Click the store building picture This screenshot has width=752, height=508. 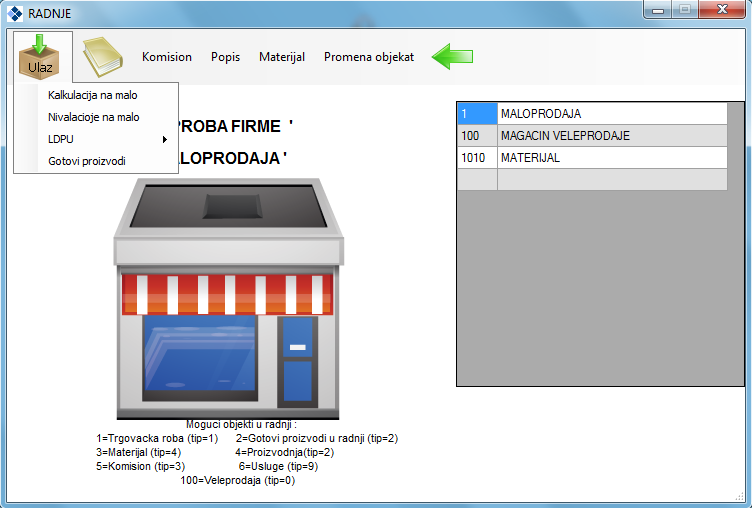coord(227,298)
